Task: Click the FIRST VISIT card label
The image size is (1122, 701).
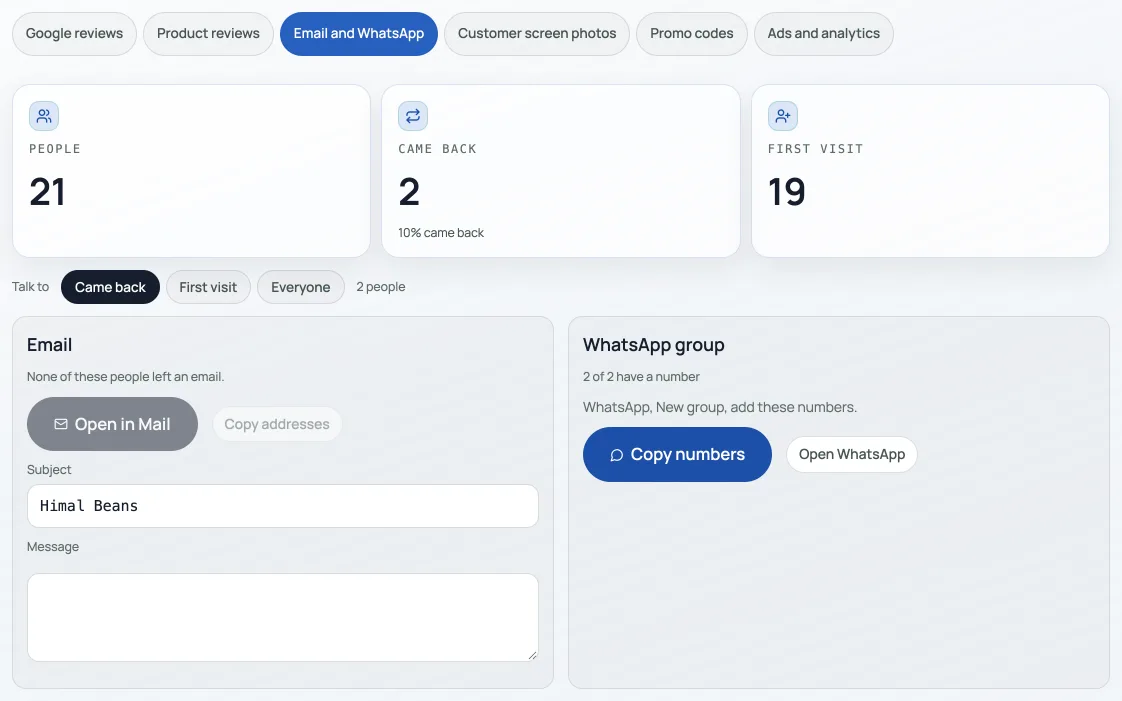Action: tap(816, 149)
